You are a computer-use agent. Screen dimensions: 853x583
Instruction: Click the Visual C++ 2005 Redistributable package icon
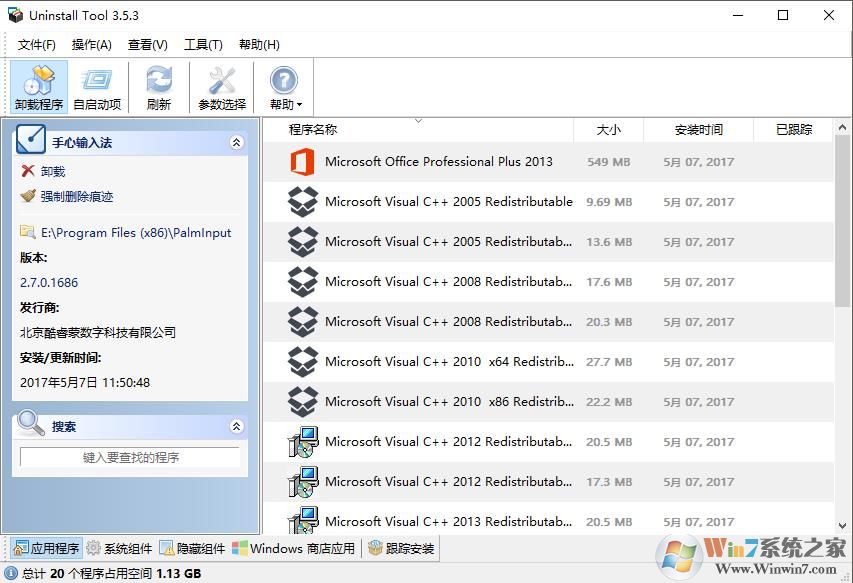[303, 201]
